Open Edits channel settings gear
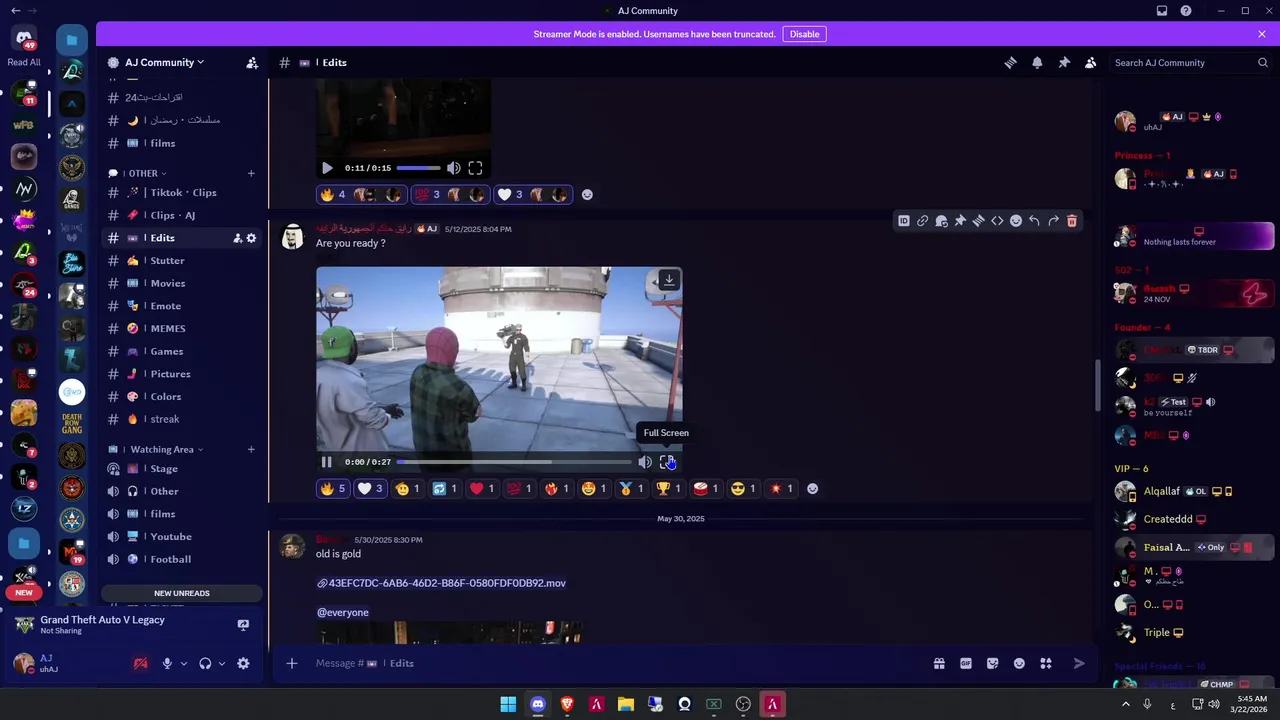The image size is (1280, 720). click(x=251, y=238)
